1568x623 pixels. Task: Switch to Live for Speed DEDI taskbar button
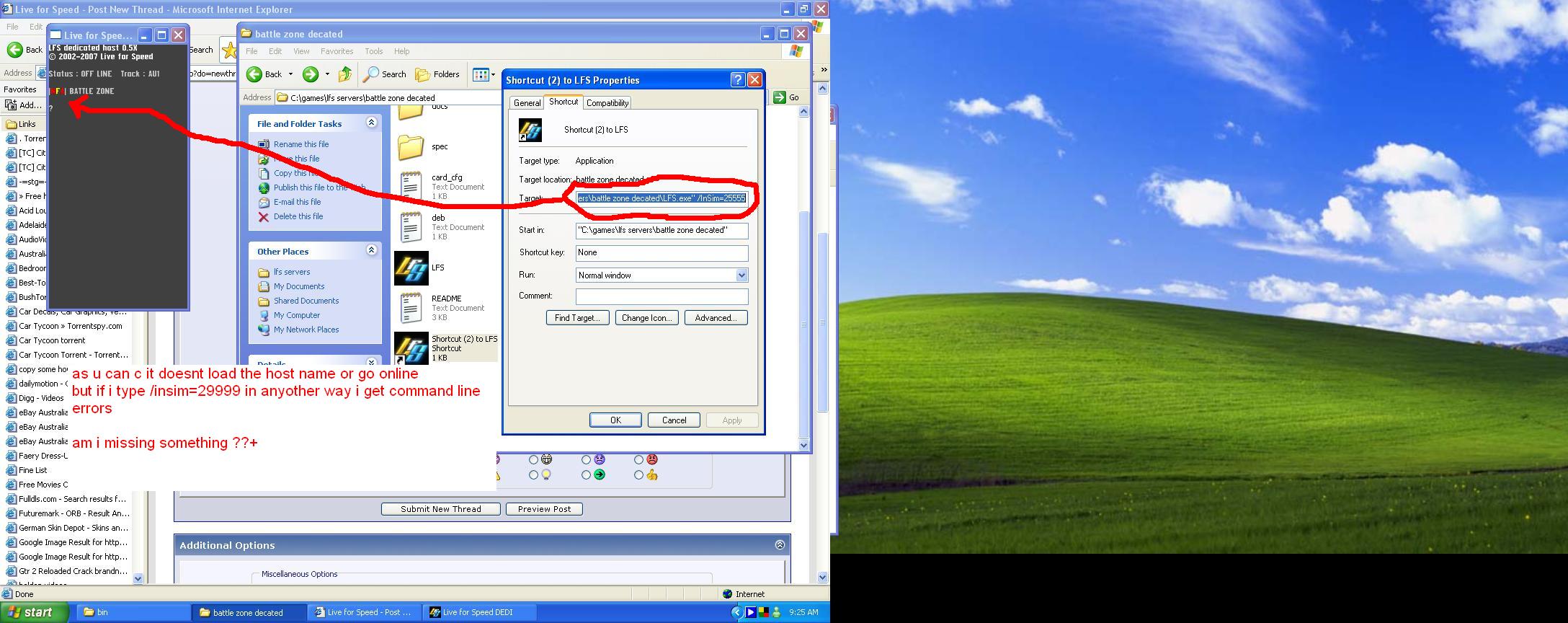pyautogui.click(x=480, y=612)
